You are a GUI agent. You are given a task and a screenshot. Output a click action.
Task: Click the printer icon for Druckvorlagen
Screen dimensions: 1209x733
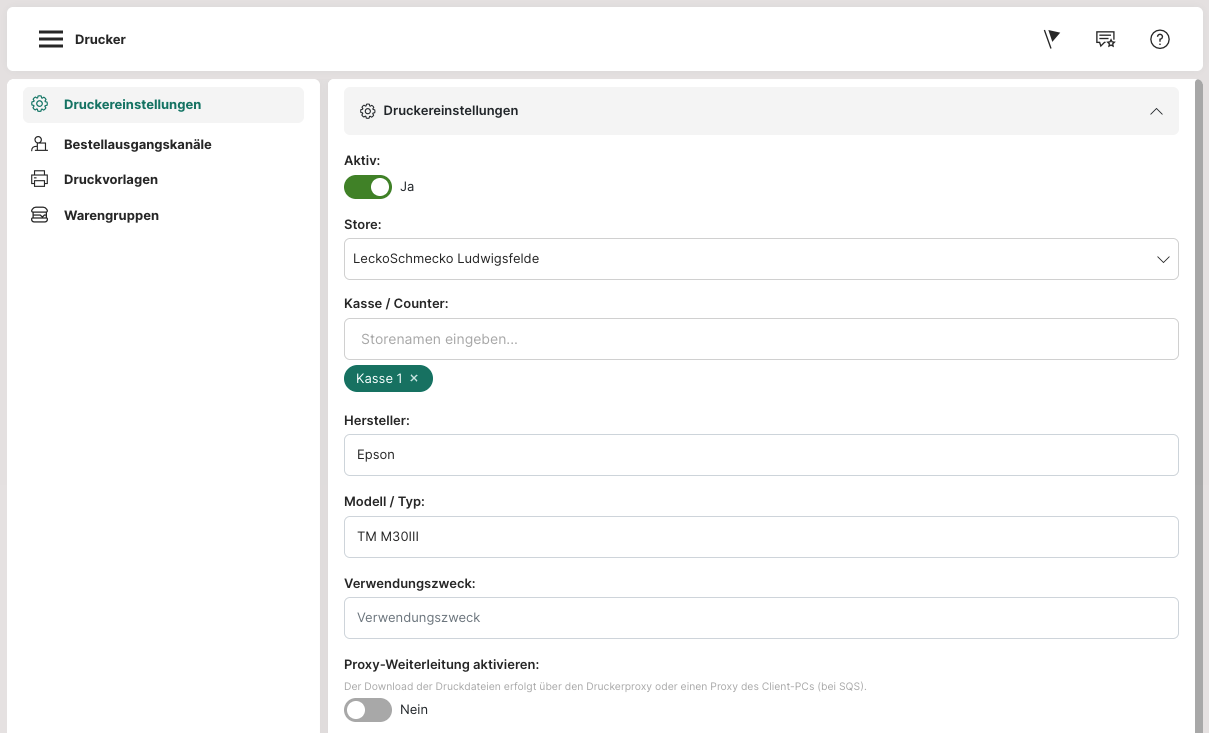tap(40, 180)
